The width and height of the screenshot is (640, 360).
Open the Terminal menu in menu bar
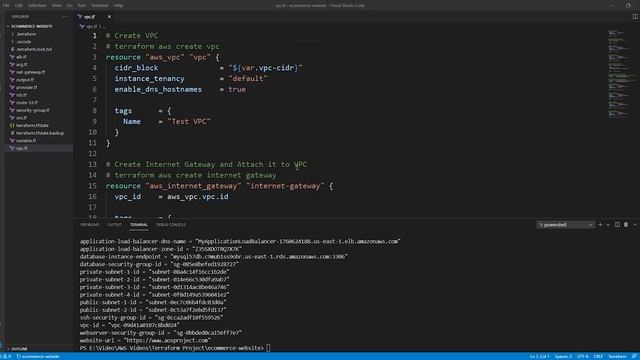click(x=100, y=5)
